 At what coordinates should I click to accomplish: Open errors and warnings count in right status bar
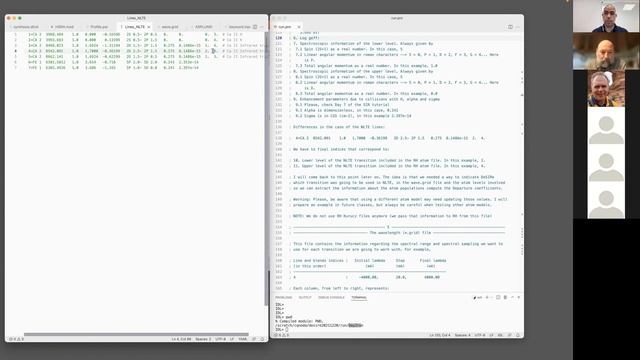(x=282, y=335)
